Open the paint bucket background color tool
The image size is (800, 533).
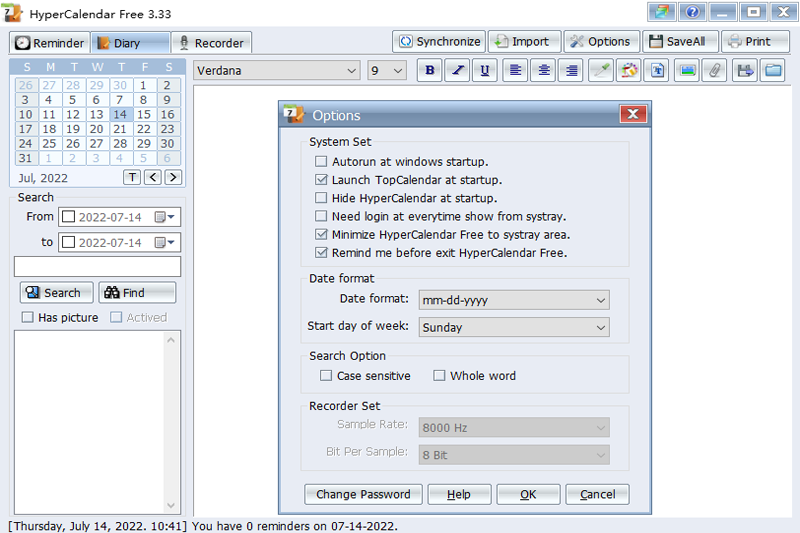pyautogui.click(x=629, y=70)
